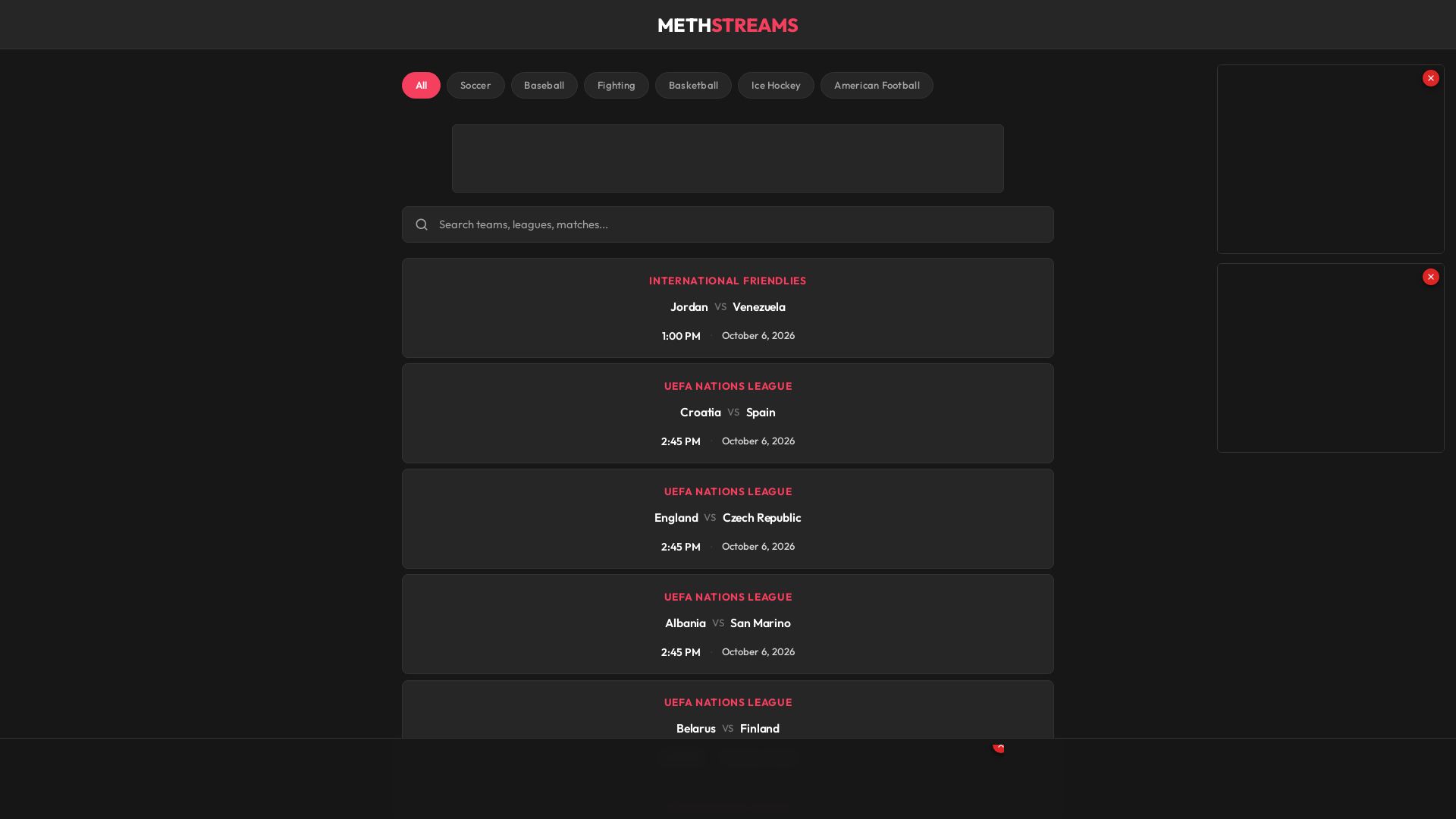
Task: Switch to Basketball category
Action: 693,85
